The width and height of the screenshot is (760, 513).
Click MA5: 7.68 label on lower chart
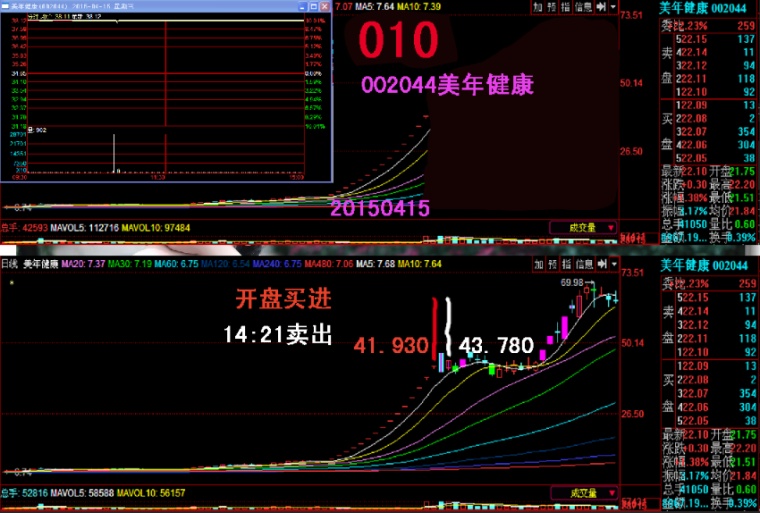(x=376, y=264)
